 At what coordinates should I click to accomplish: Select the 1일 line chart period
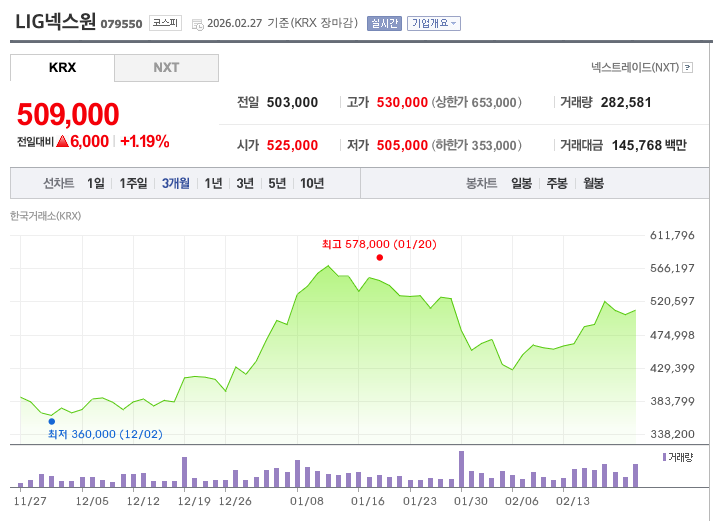pos(95,183)
